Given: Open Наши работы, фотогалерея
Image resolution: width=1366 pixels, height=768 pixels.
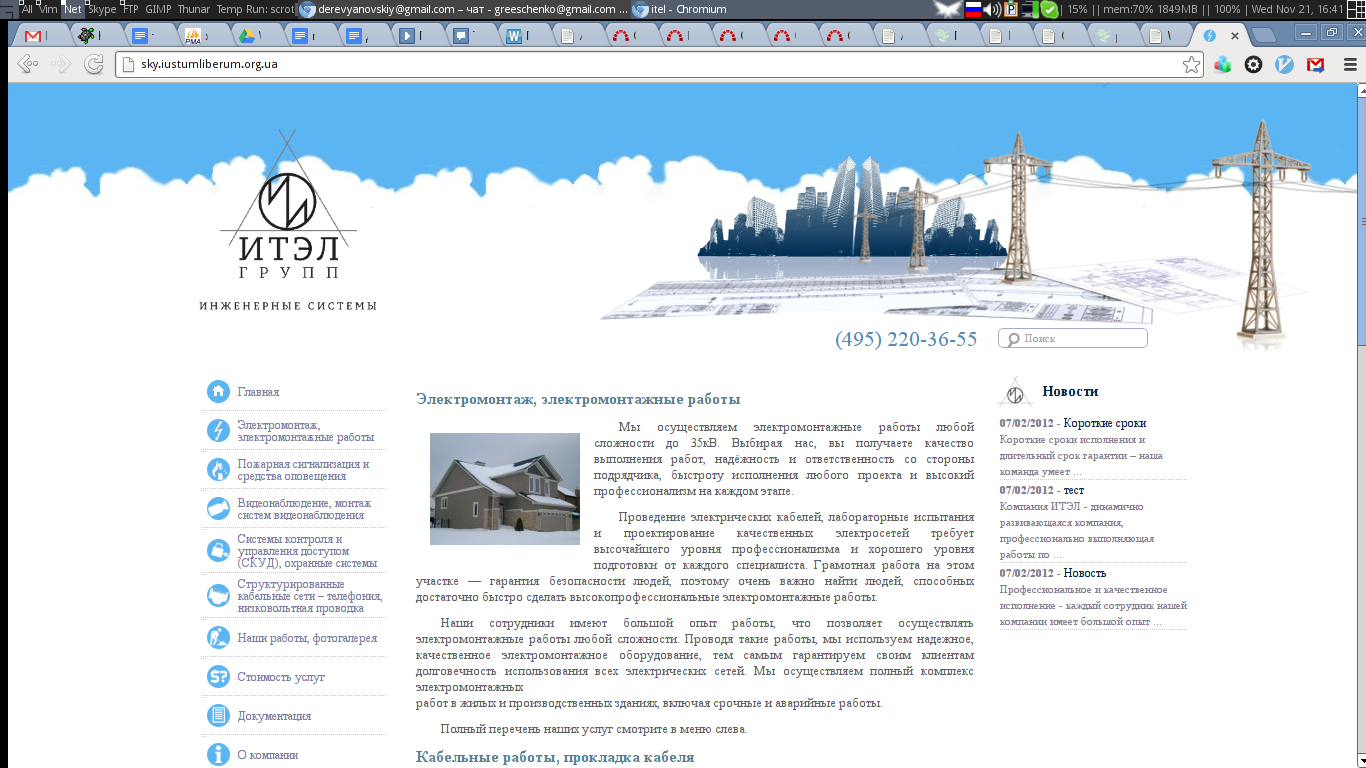Looking at the screenshot, I should (x=307, y=638).
